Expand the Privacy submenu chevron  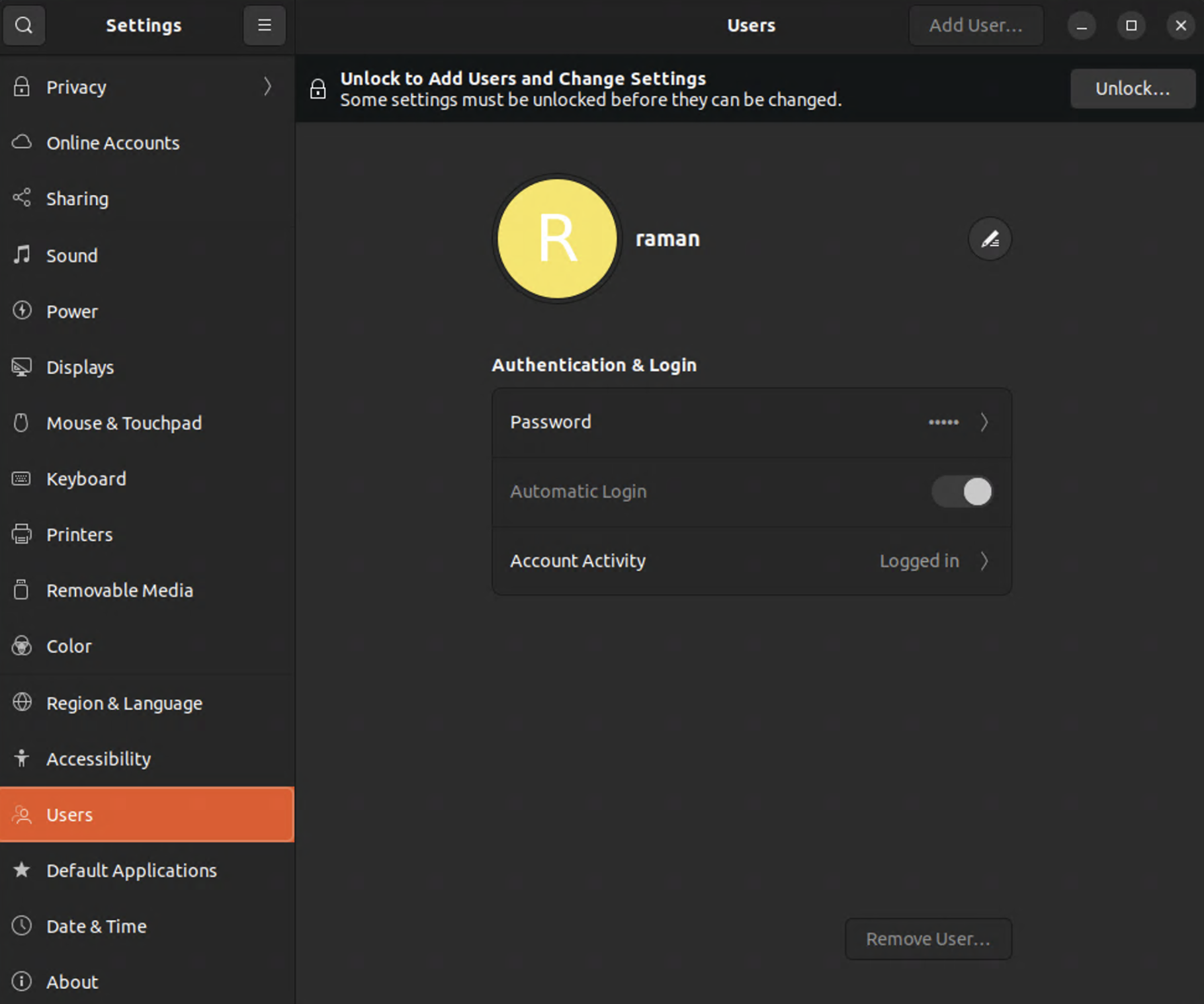[x=267, y=87]
